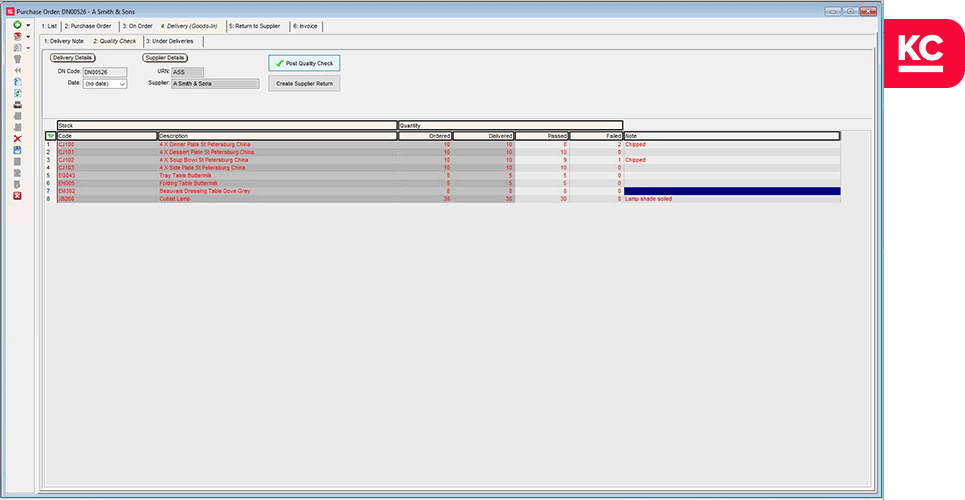Select stock code CJ102 cell
This screenshot has width=965, height=500.
(107, 160)
